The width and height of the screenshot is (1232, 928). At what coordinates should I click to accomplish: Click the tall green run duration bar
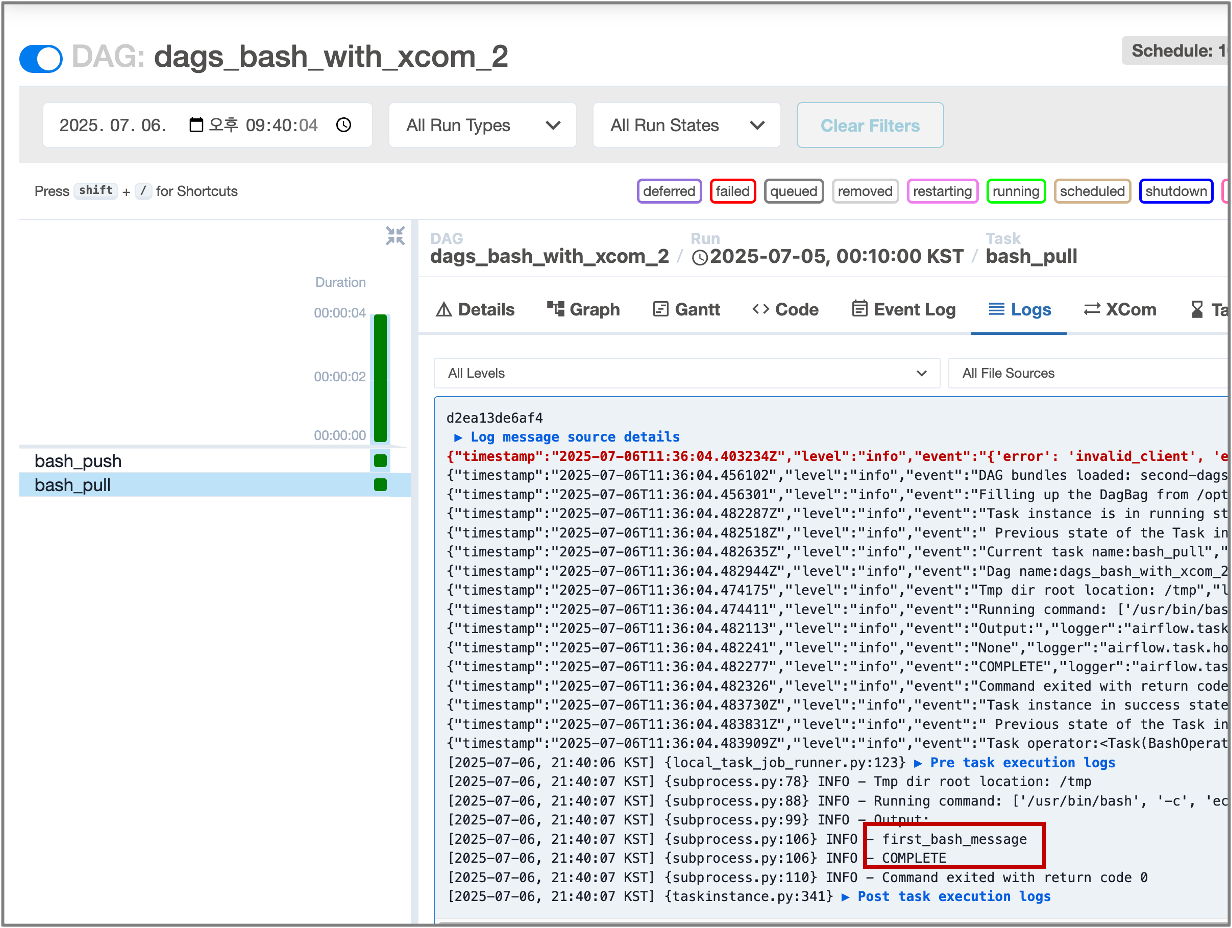point(380,378)
